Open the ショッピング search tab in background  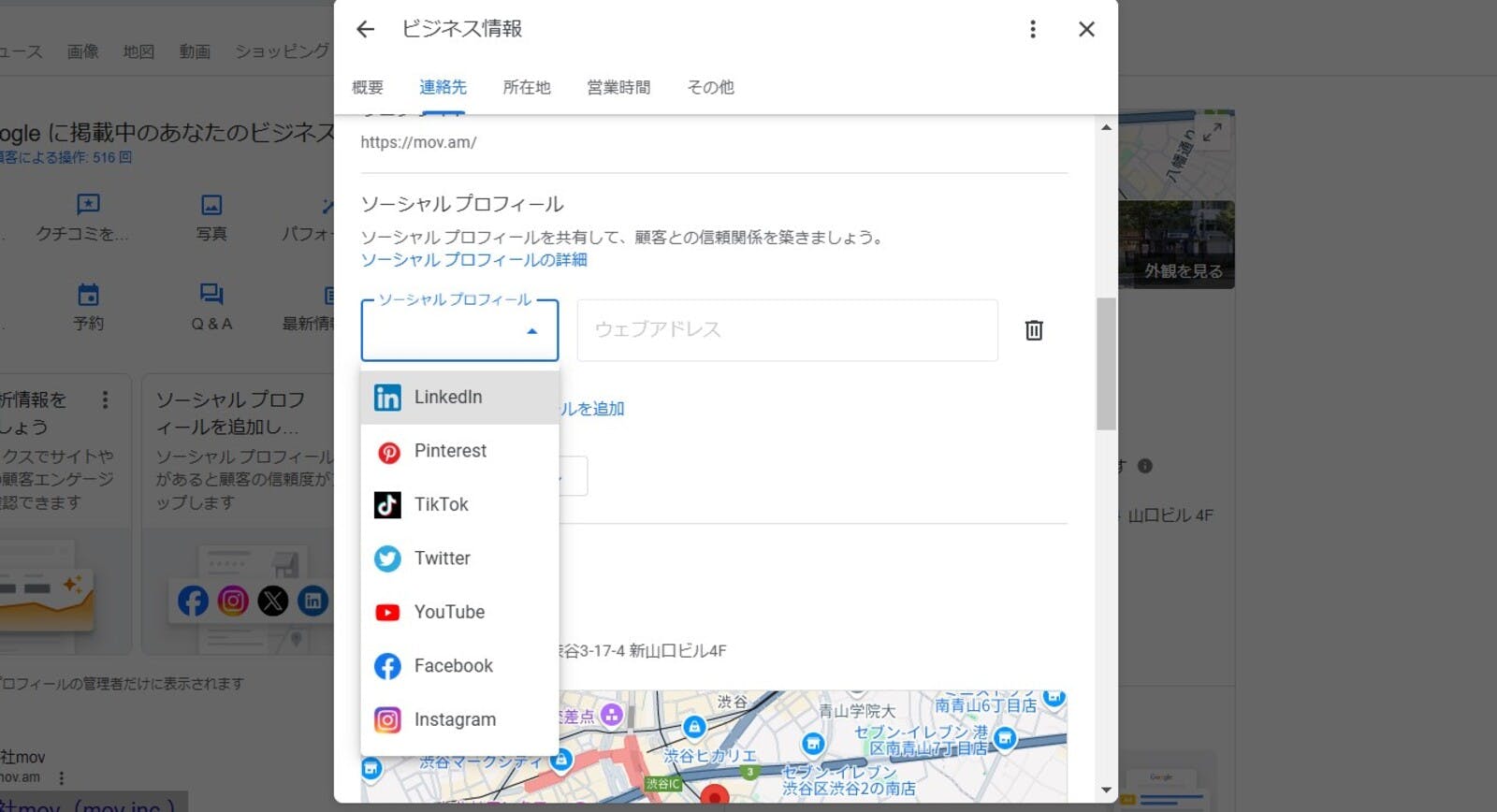point(282,51)
